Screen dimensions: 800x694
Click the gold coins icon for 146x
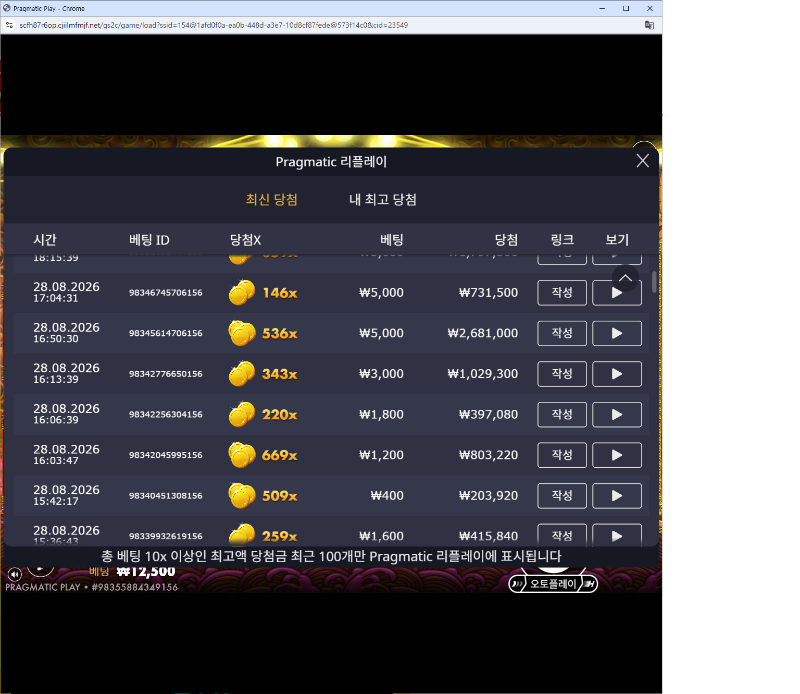pos(242,292)
